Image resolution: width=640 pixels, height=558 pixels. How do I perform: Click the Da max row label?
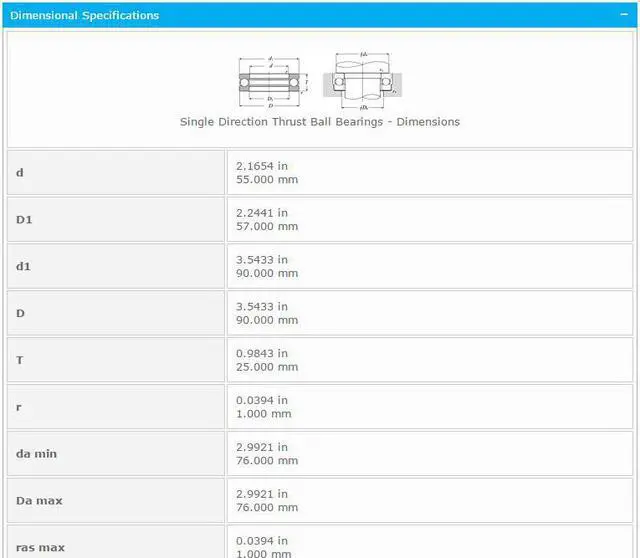pos(38,501)
